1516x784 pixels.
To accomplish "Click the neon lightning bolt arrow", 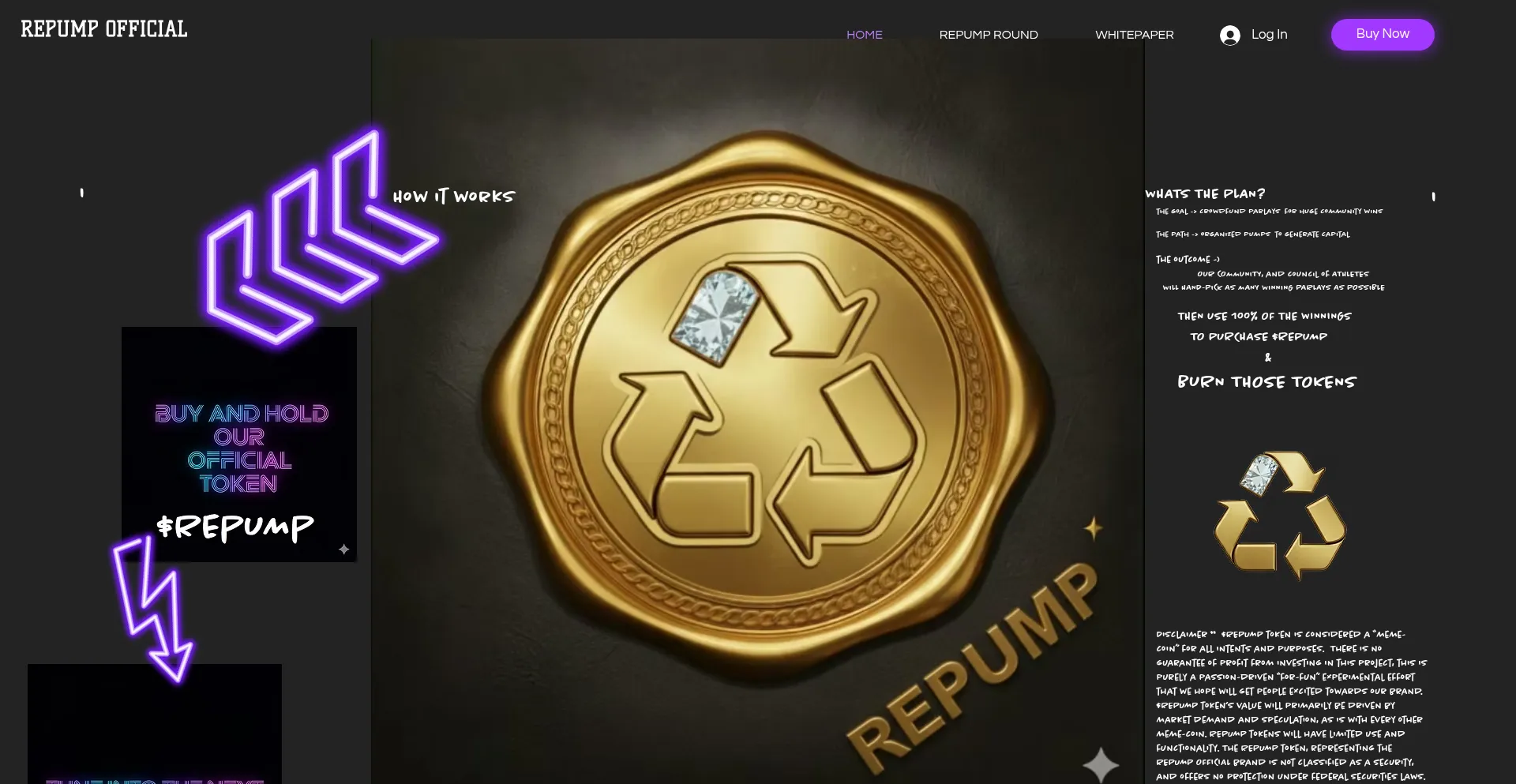I will coord(152,608).
